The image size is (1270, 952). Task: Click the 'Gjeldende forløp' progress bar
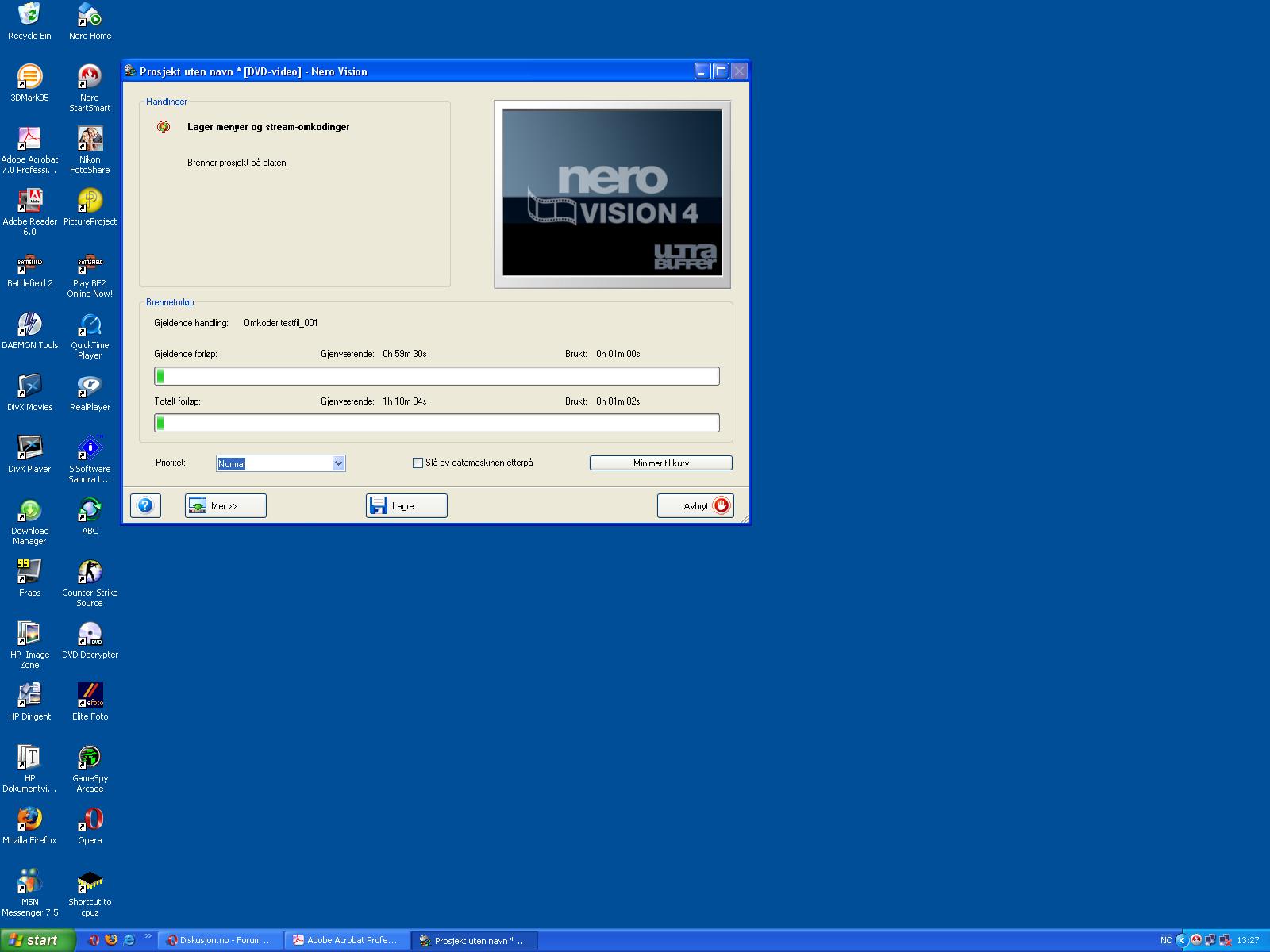[x=437, y=376]
